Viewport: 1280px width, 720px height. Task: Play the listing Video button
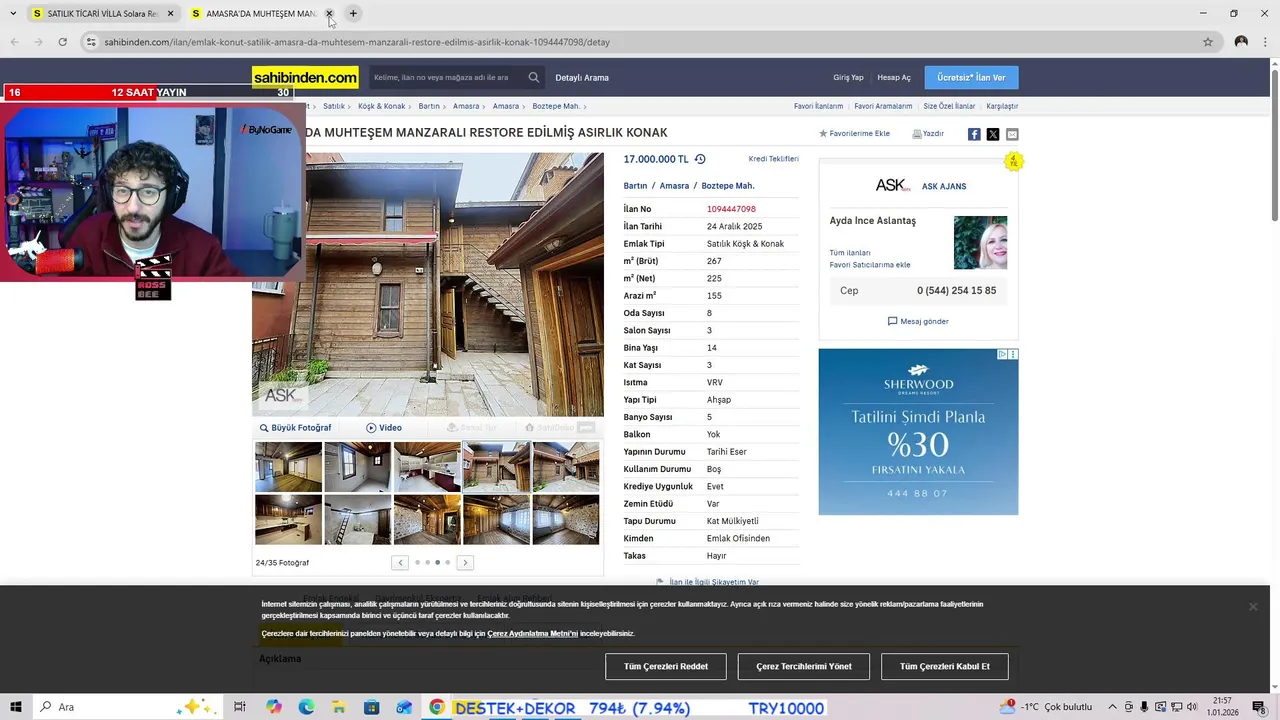pos(384,428)
